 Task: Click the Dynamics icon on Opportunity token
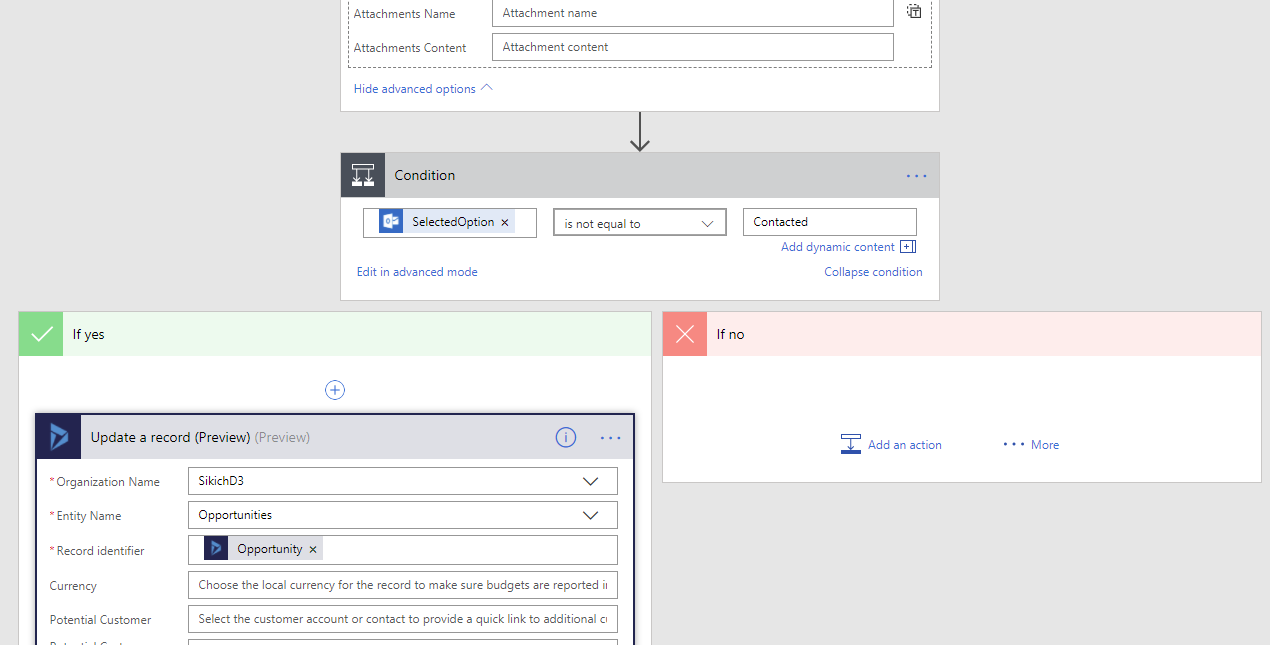(x=214, y=548)
